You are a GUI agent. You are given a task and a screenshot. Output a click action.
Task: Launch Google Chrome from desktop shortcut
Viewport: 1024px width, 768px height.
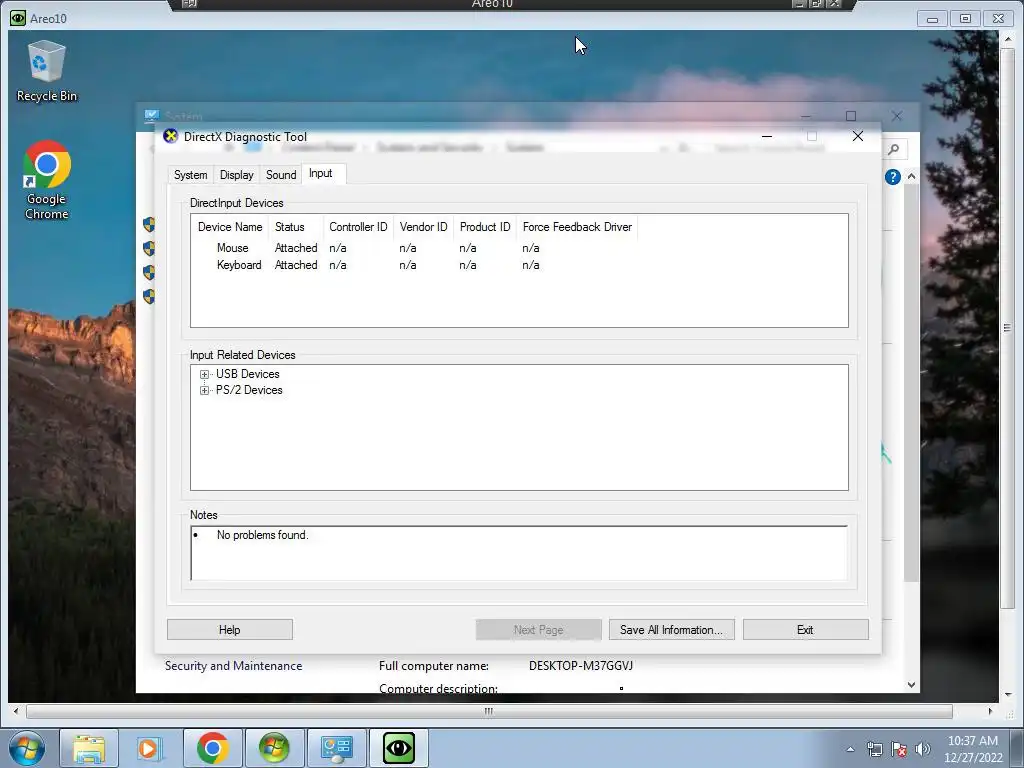46,180
